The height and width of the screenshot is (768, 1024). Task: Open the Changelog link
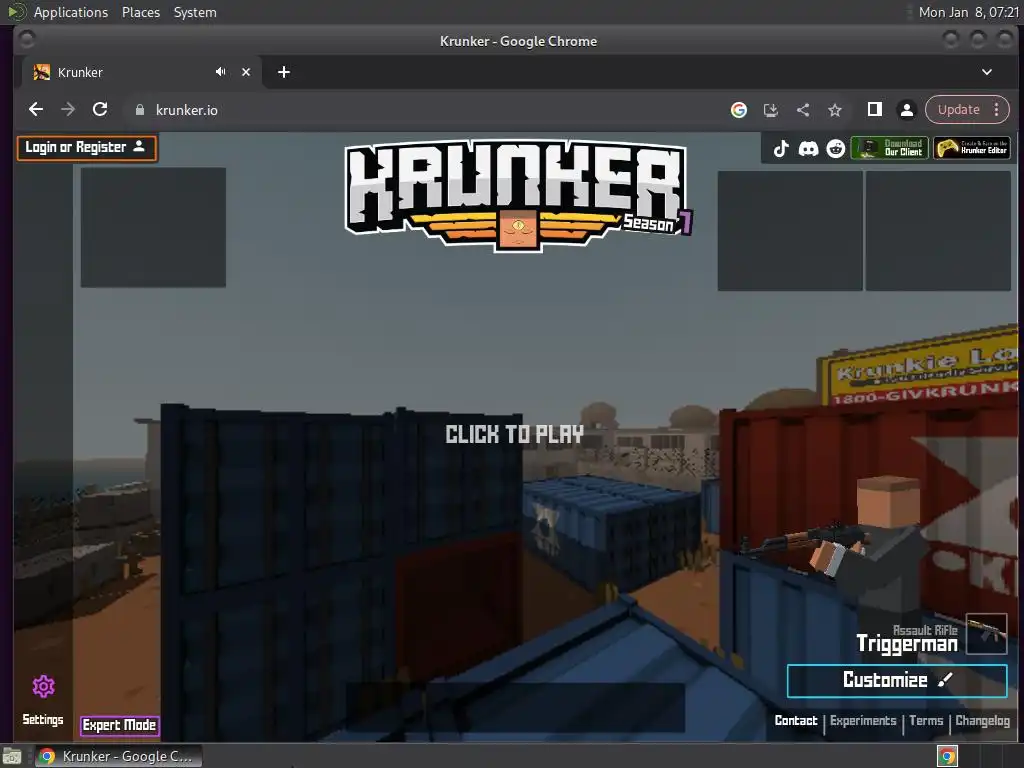(x=982, y=721)
